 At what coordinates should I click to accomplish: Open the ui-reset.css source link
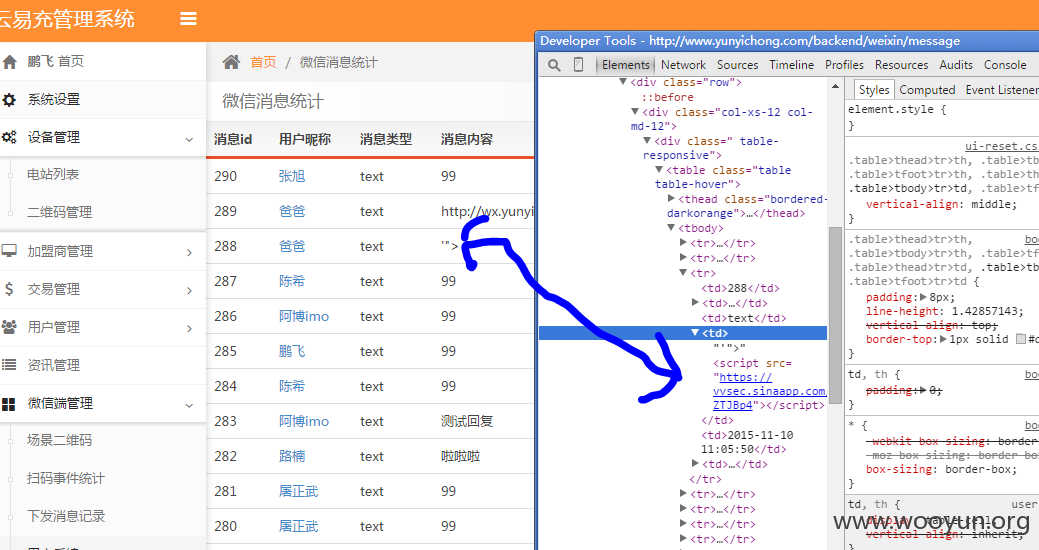[1001, 146]
